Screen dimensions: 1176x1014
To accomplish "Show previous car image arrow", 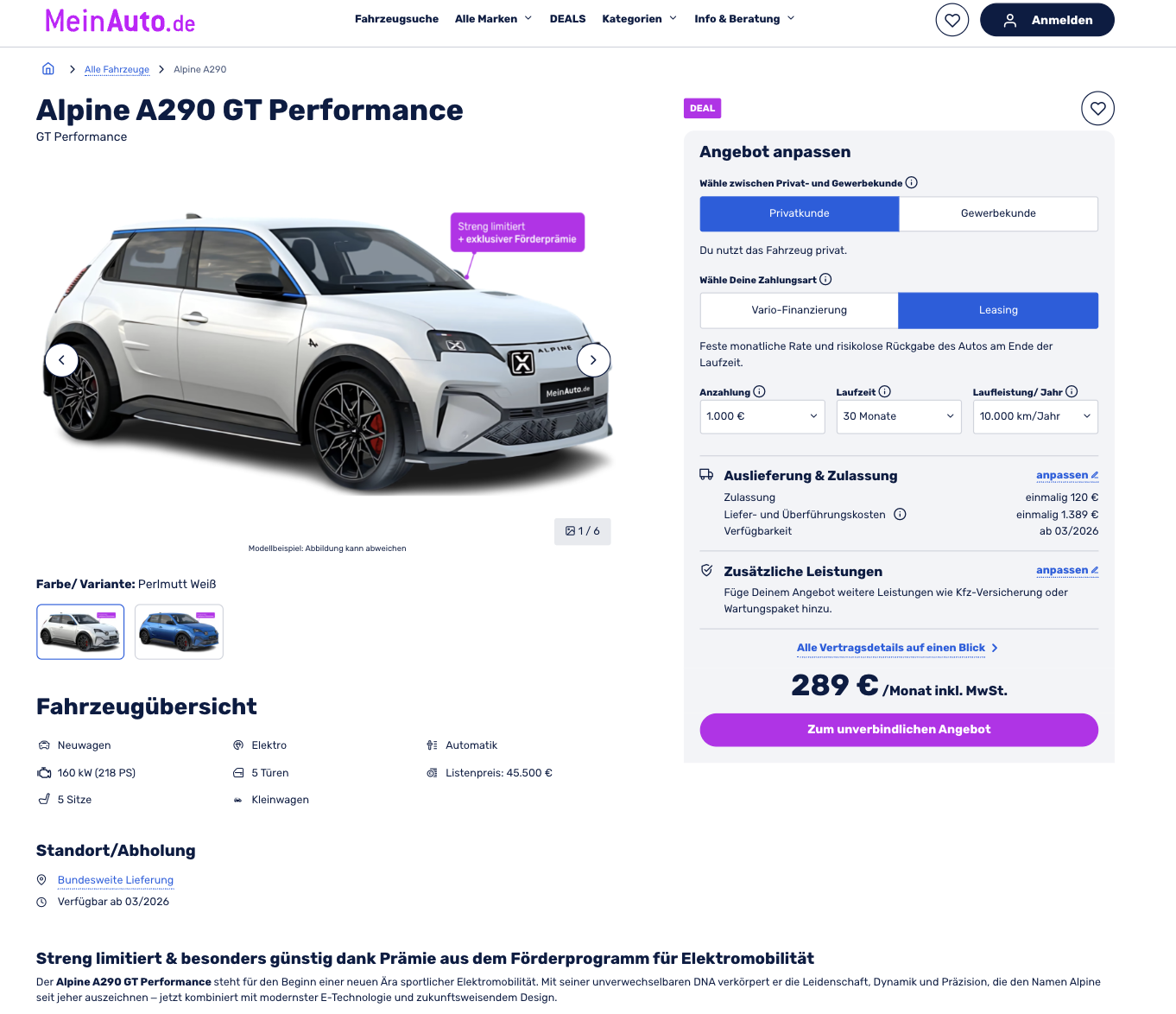I will tap(61, 360).
